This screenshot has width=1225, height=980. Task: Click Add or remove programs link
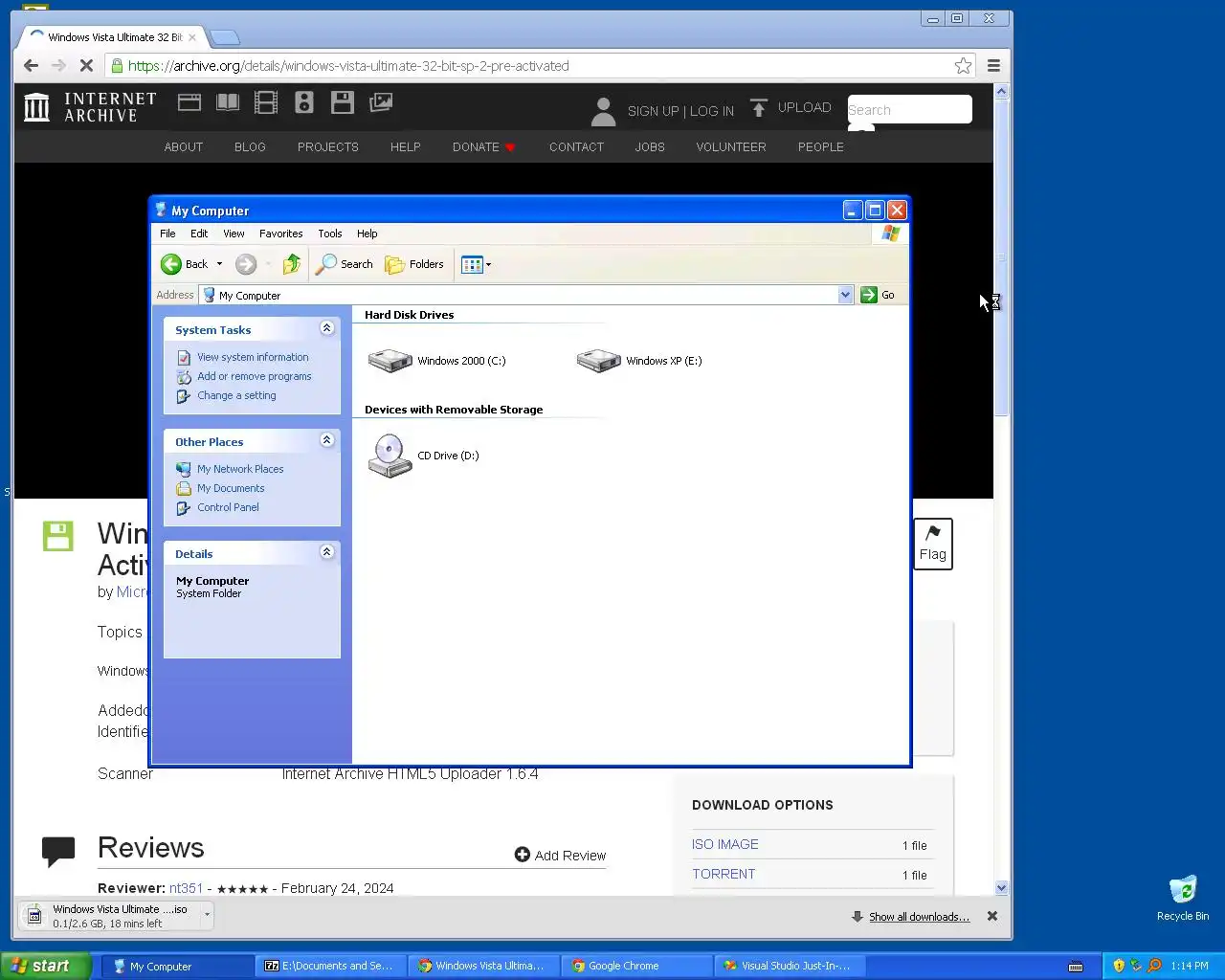[x=254, y=376]
